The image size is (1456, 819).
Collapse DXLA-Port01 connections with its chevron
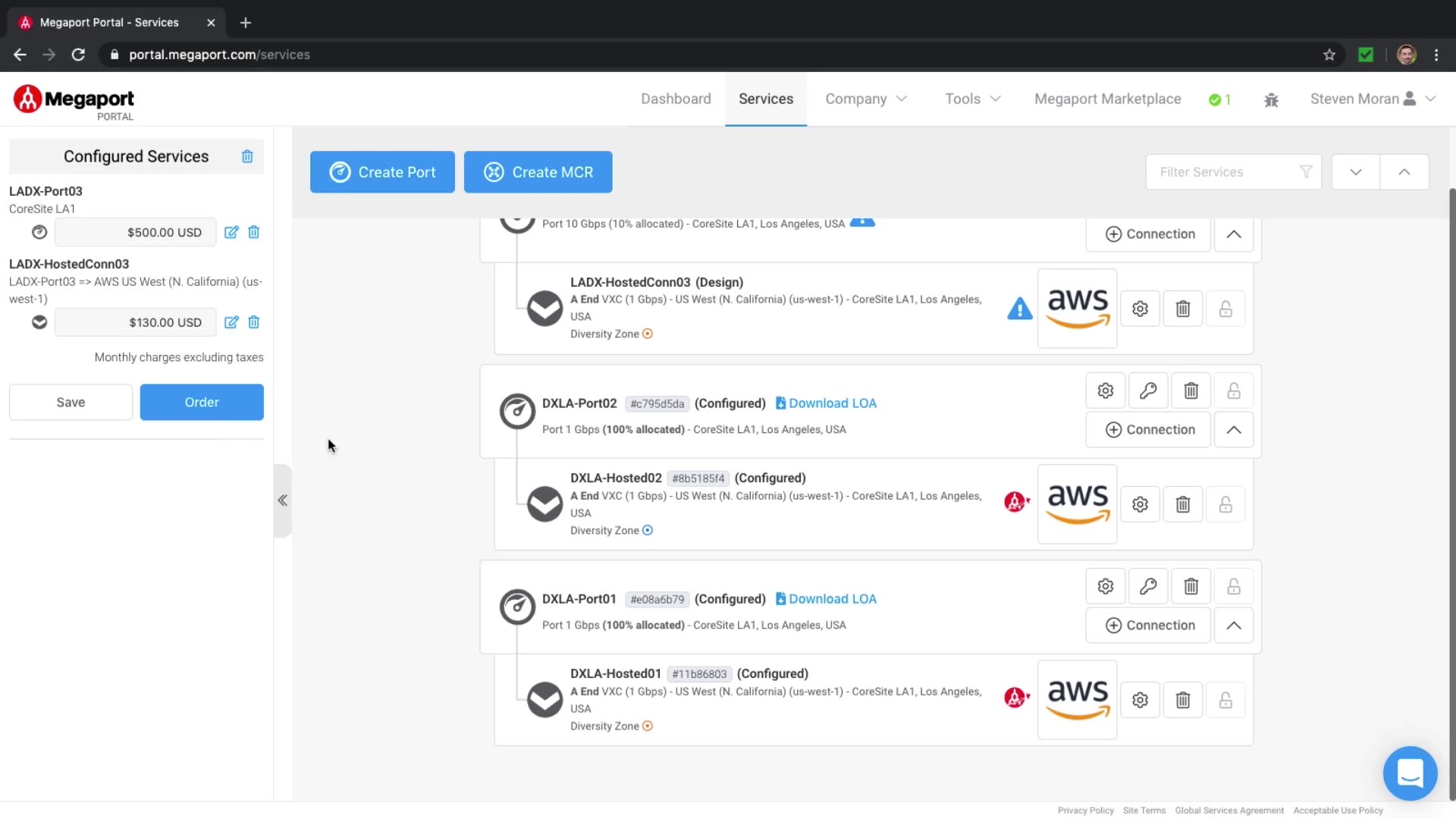click(1233, 625)
